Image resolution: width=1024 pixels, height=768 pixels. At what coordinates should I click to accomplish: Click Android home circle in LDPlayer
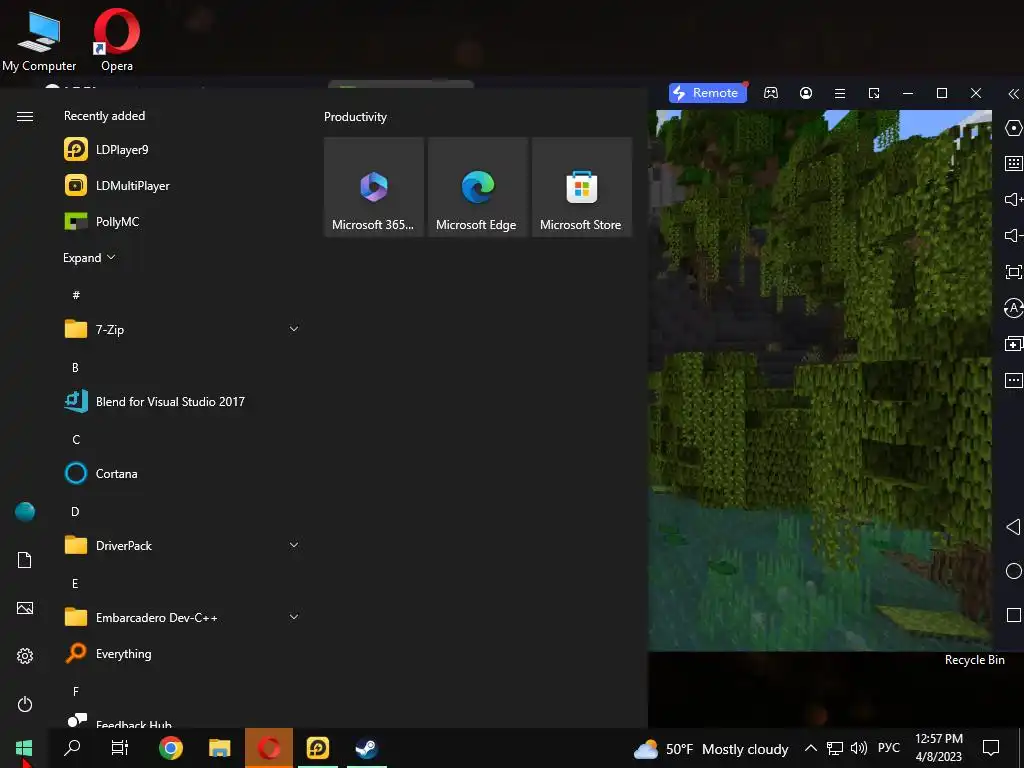click(x=1013, y=571)
